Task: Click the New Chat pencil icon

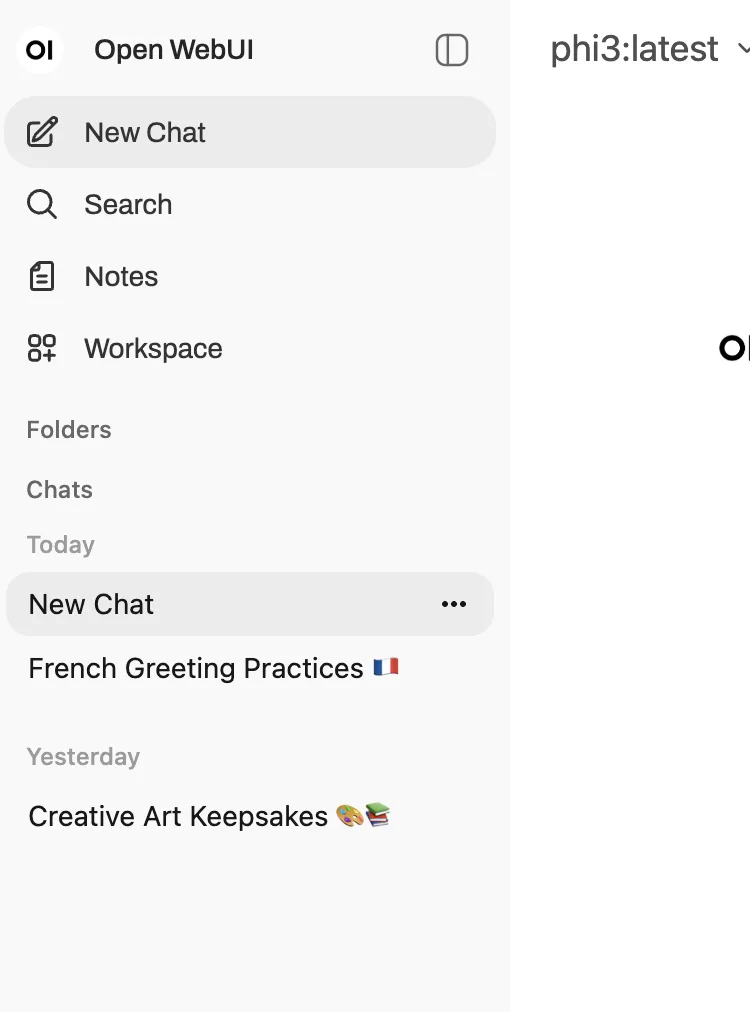Action: (42, 132)
